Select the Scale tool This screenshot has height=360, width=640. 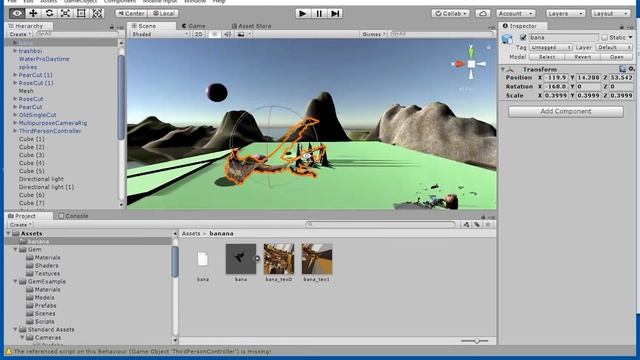(x=65, y=13)
